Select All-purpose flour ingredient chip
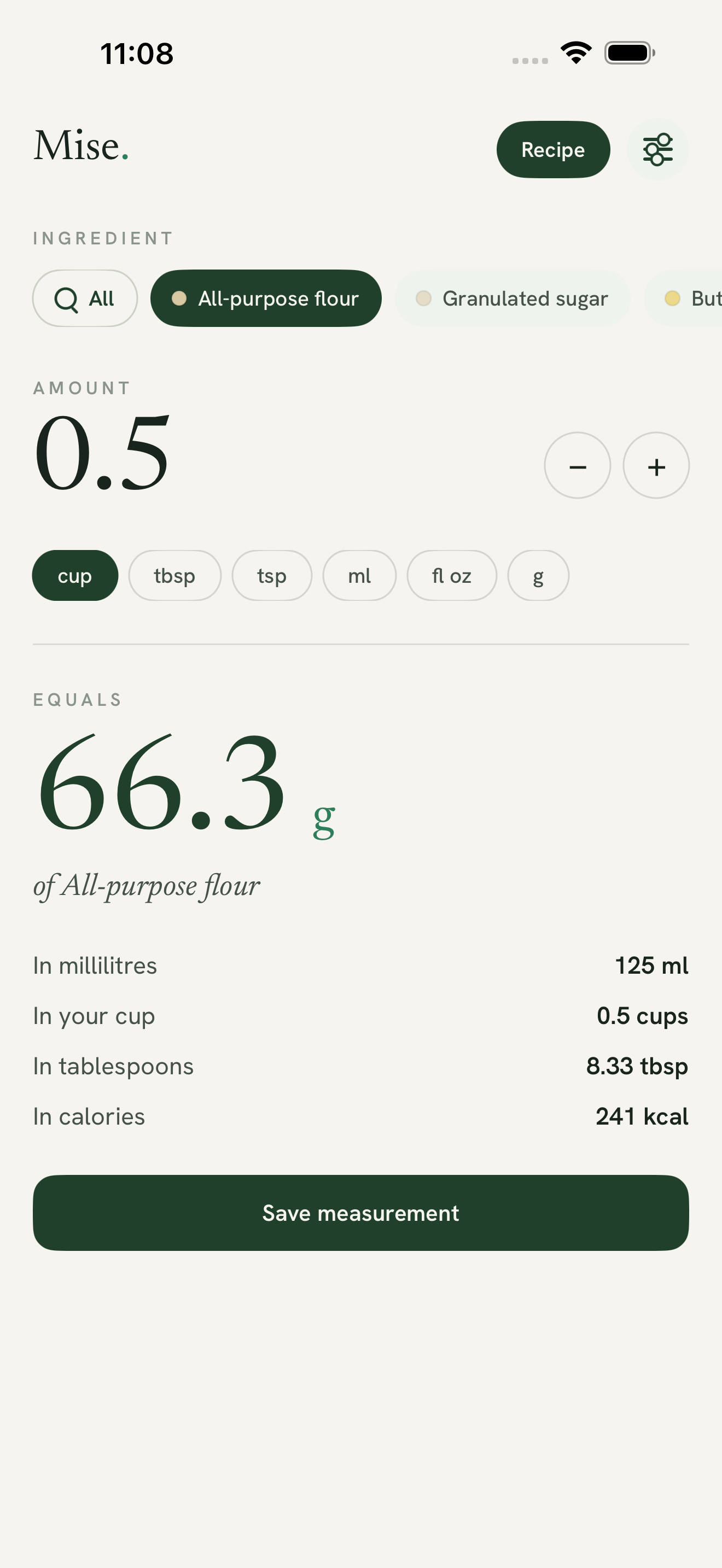 (x=266, y=299)
